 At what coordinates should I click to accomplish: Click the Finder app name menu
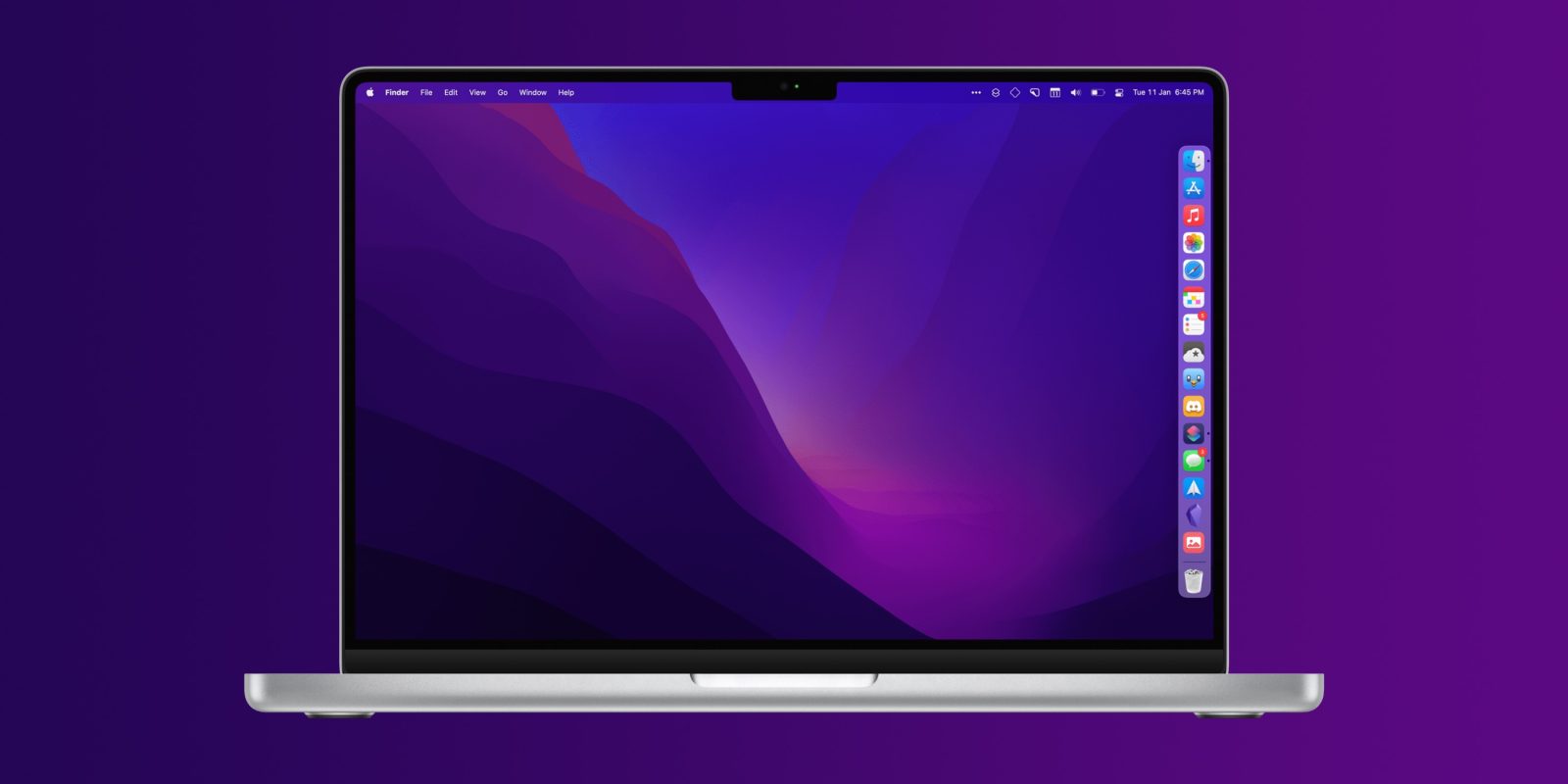(x=396, y=93)
